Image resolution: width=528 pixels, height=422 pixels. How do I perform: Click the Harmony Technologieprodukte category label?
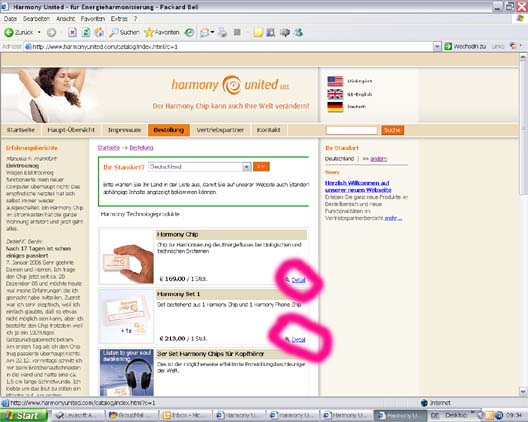point(140,214)
